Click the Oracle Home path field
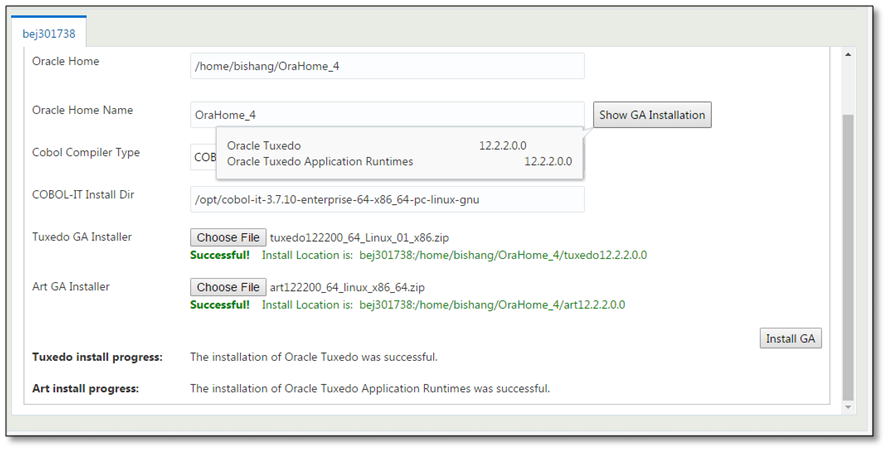888x451 pixels. point(387,66)
